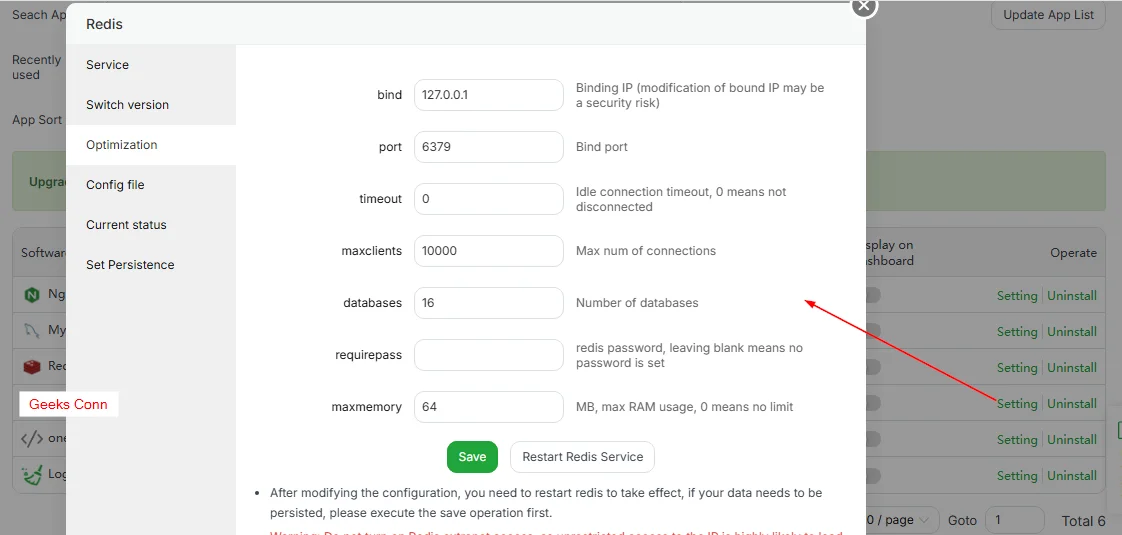
Task: Click the 'Recently used' label
Action: [36, 67]
